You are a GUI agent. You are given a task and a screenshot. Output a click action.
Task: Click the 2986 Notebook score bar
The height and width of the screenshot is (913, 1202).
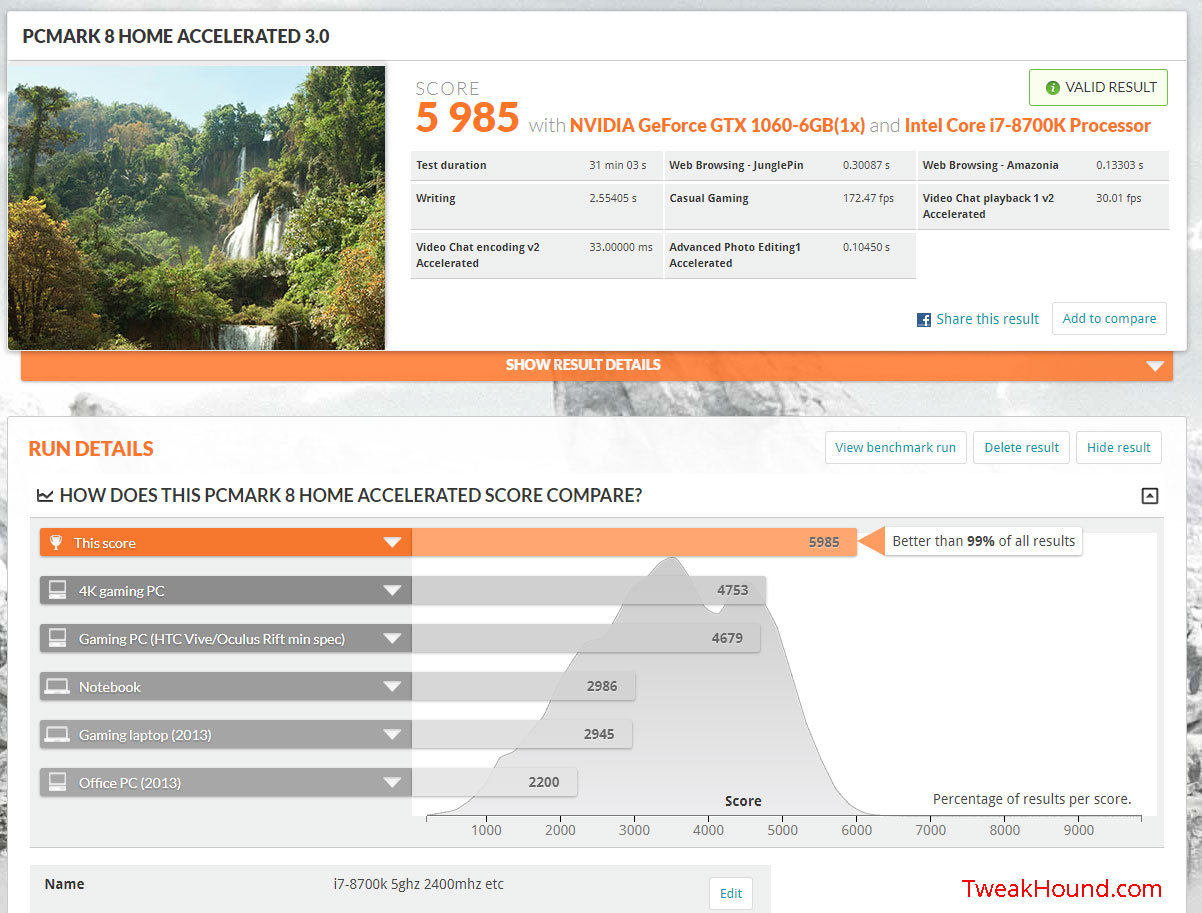coord(523,687)
